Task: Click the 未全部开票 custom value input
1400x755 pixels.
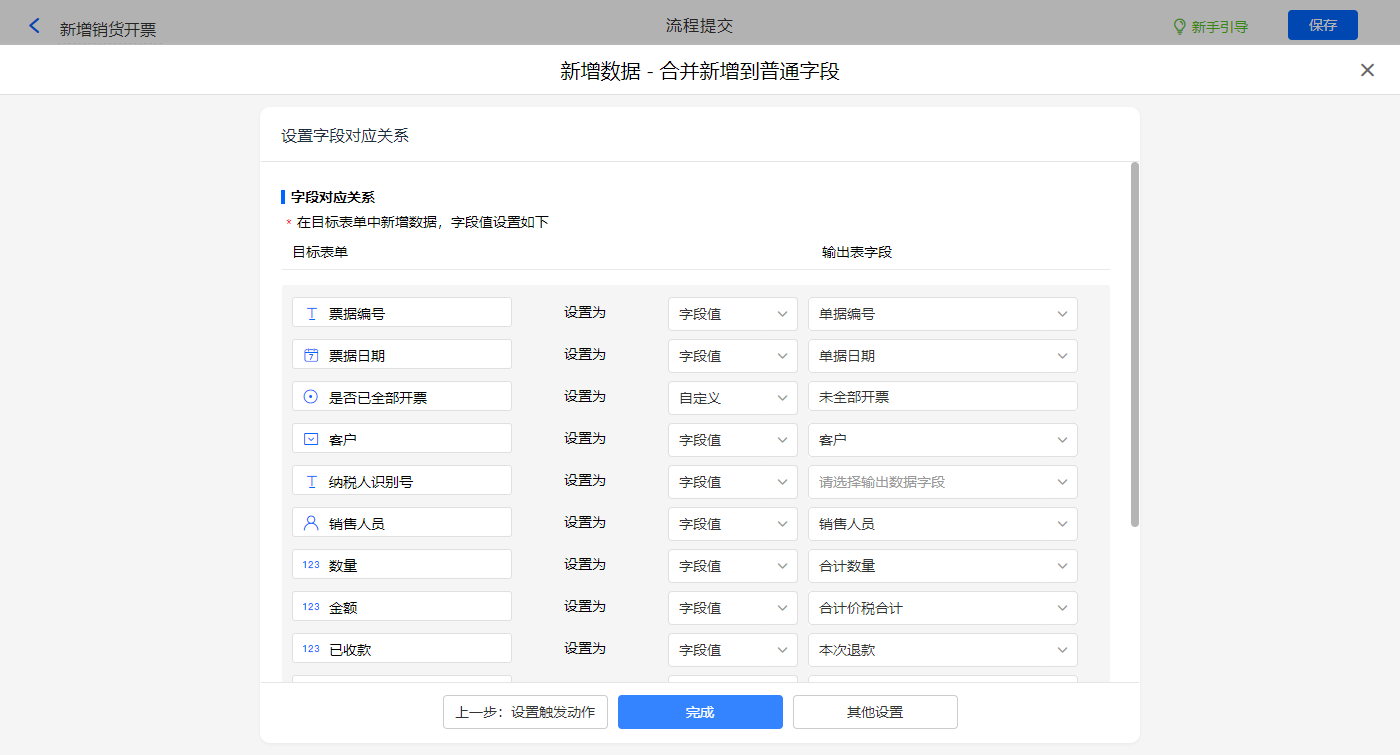Action: coord(942,397)
